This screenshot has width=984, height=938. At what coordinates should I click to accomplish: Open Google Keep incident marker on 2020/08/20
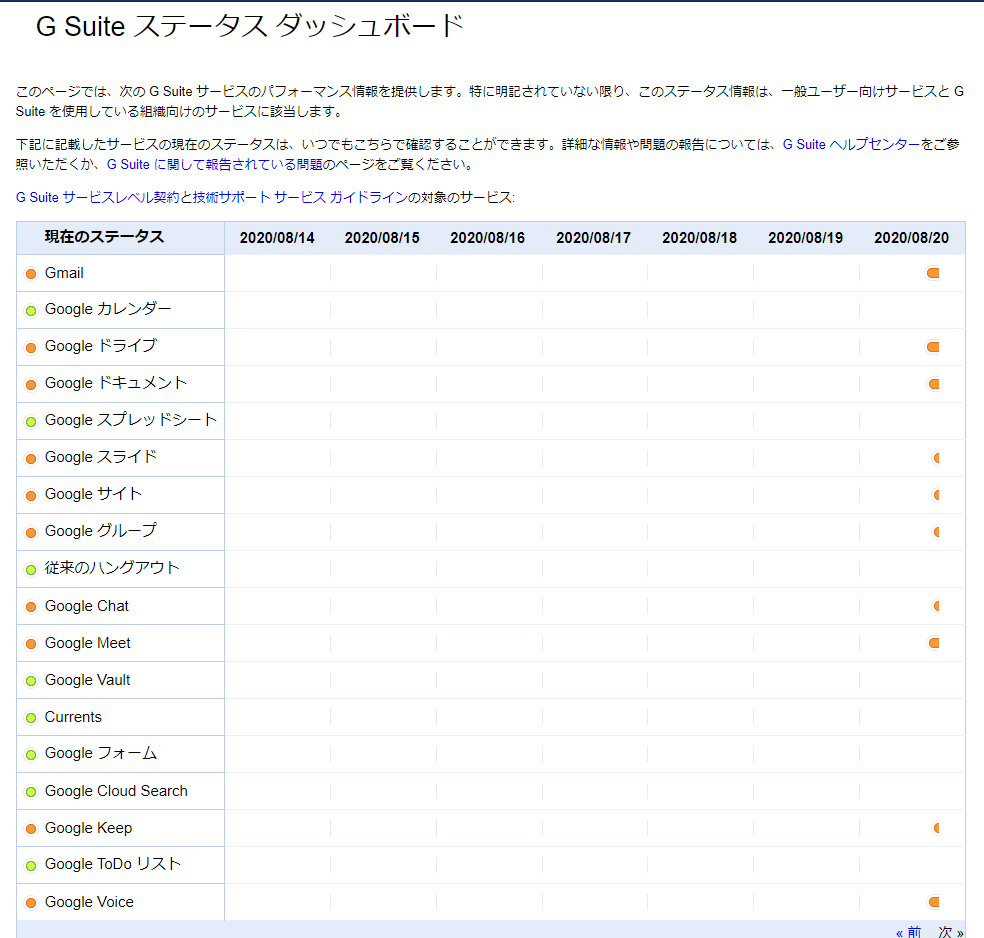(x=936, y=828)
